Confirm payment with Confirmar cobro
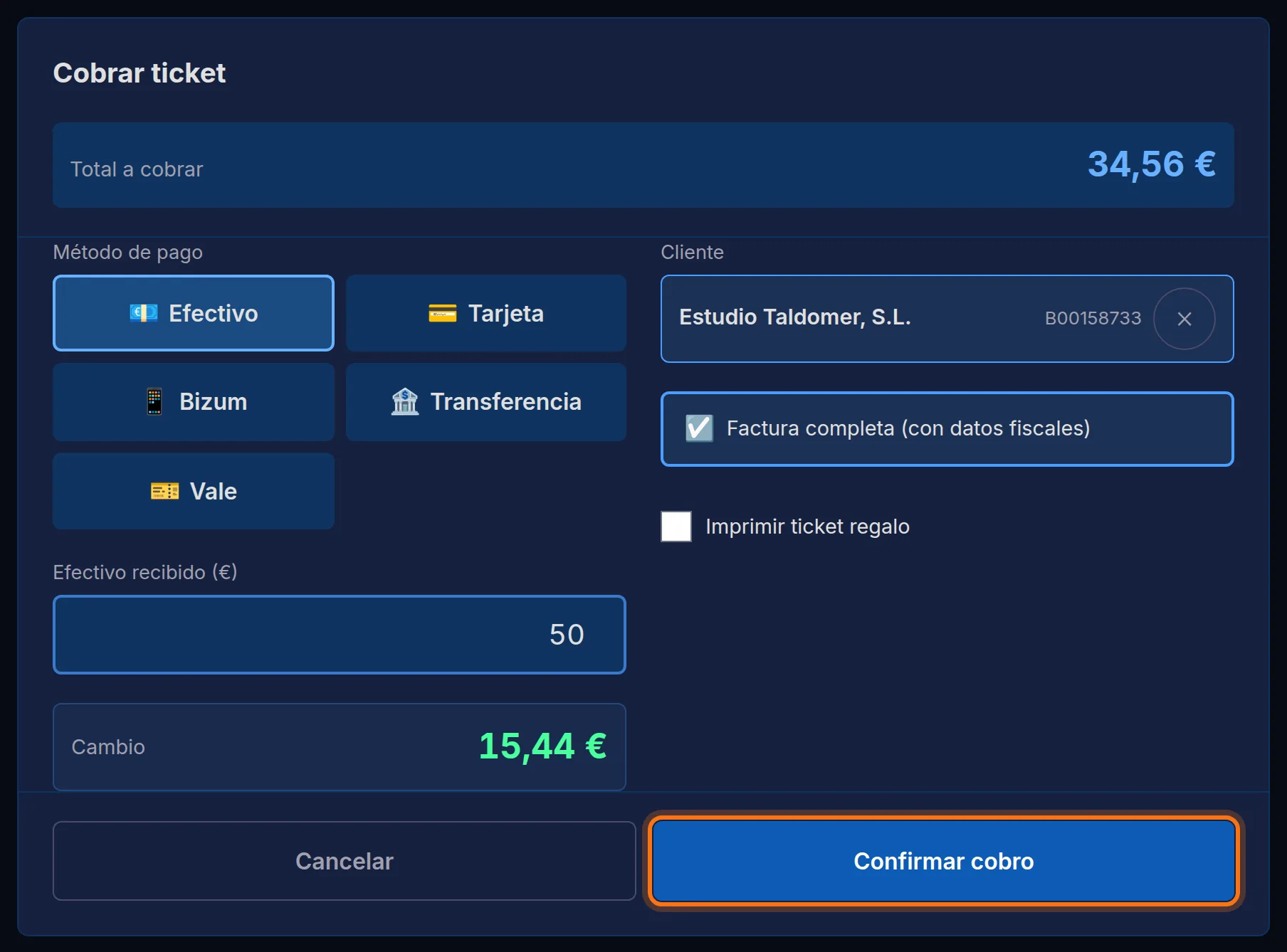 [944, 861]
